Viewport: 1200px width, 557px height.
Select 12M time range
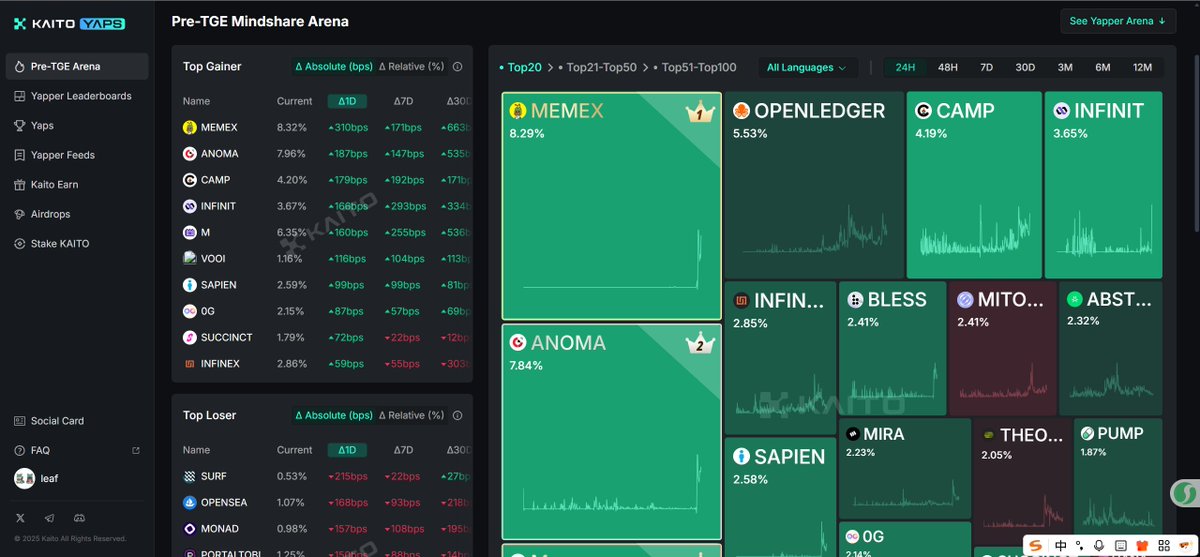(x=1142, y=68)
